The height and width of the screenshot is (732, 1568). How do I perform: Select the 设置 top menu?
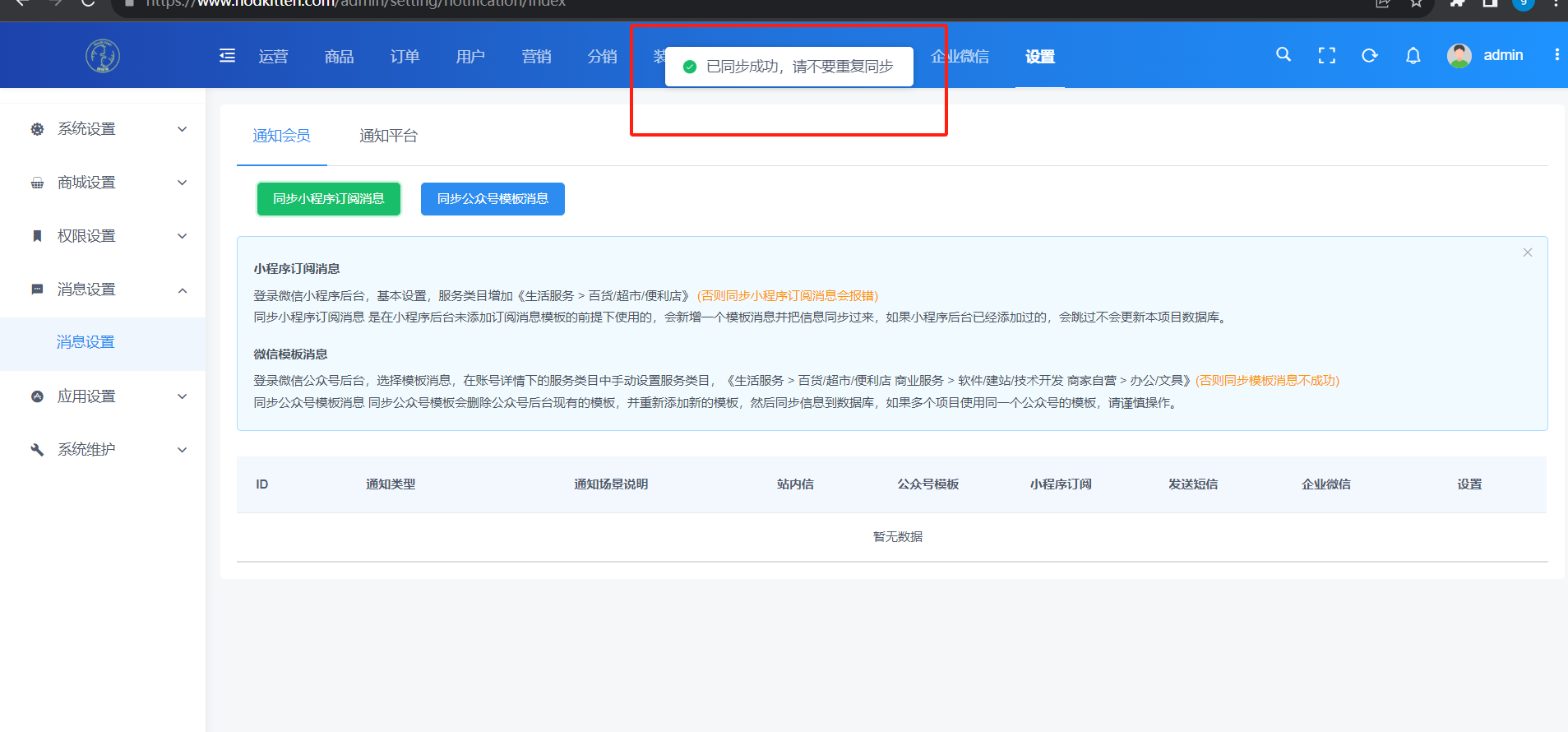1040,56
